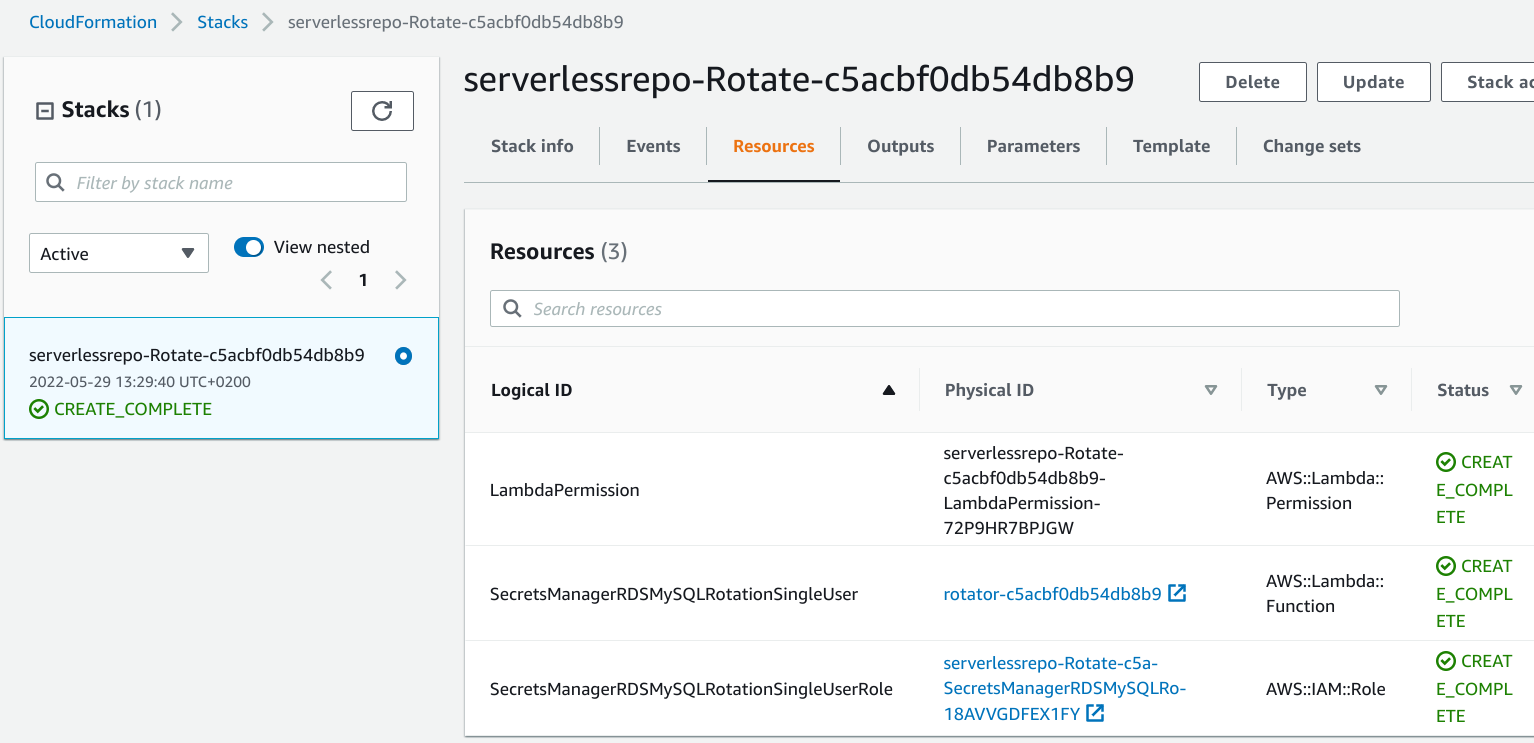Go to next stacks page arrow

(x=401, y=280)
